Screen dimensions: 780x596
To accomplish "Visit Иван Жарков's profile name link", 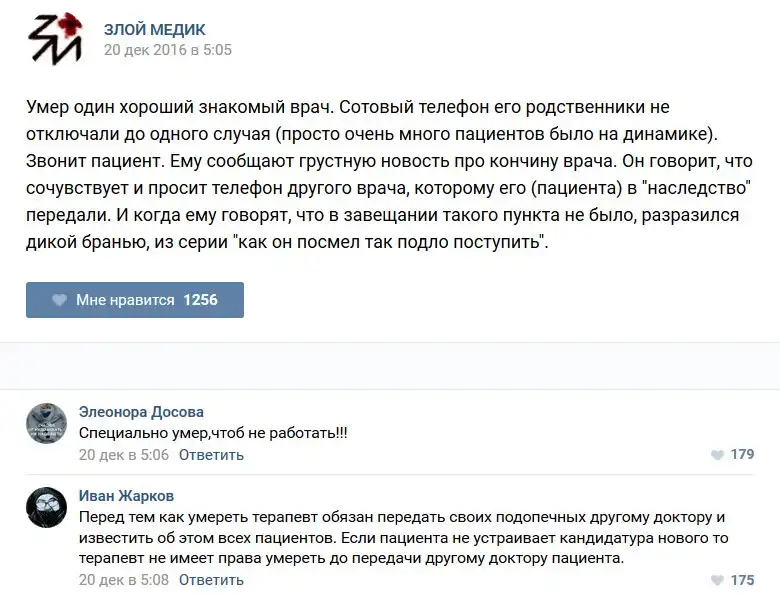I will coord(128,496).
